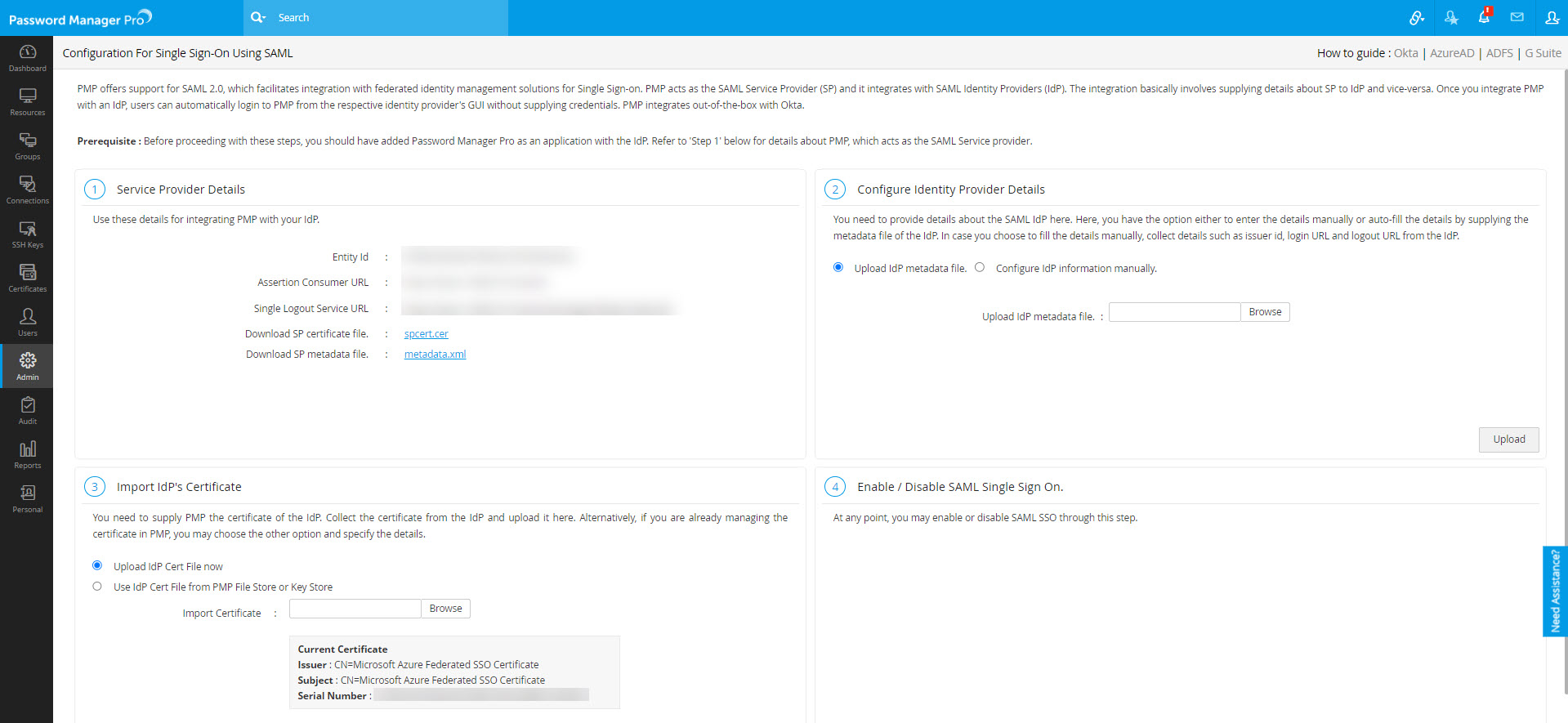Open the user account menu icon
This screenshot has width=1568, height=723.
click(x=1552, y=17)
